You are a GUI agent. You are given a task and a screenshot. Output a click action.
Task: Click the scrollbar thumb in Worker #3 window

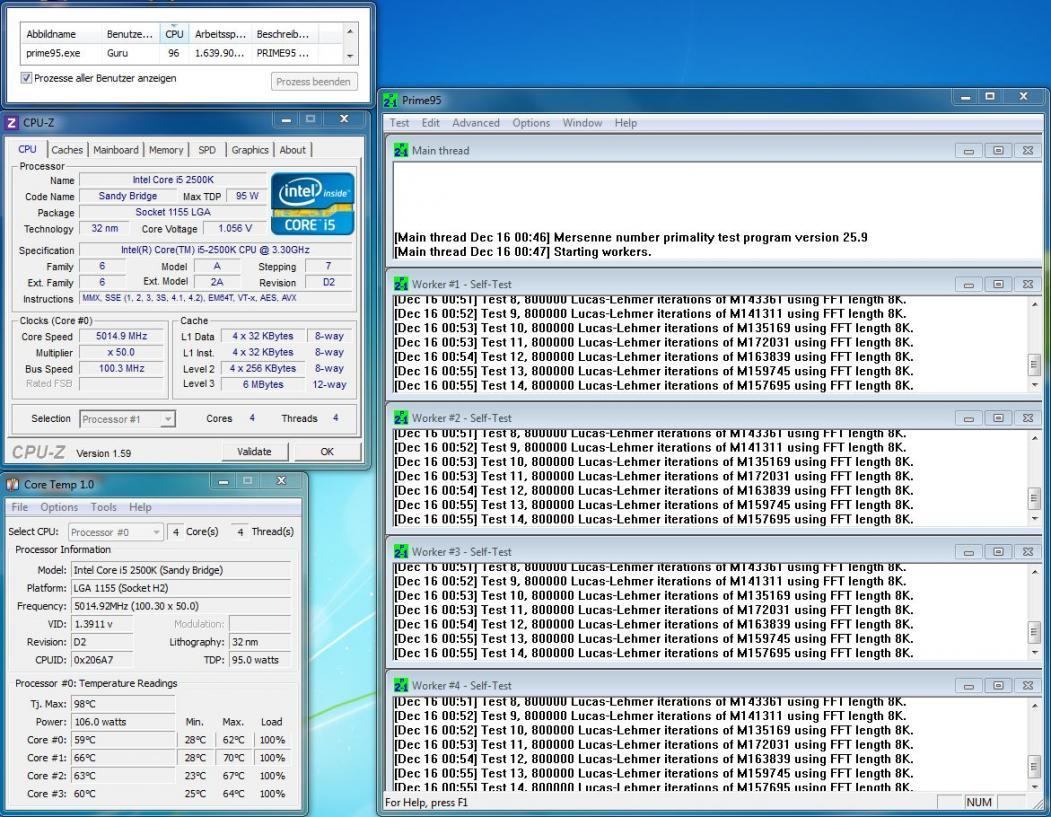point(1034,632)
